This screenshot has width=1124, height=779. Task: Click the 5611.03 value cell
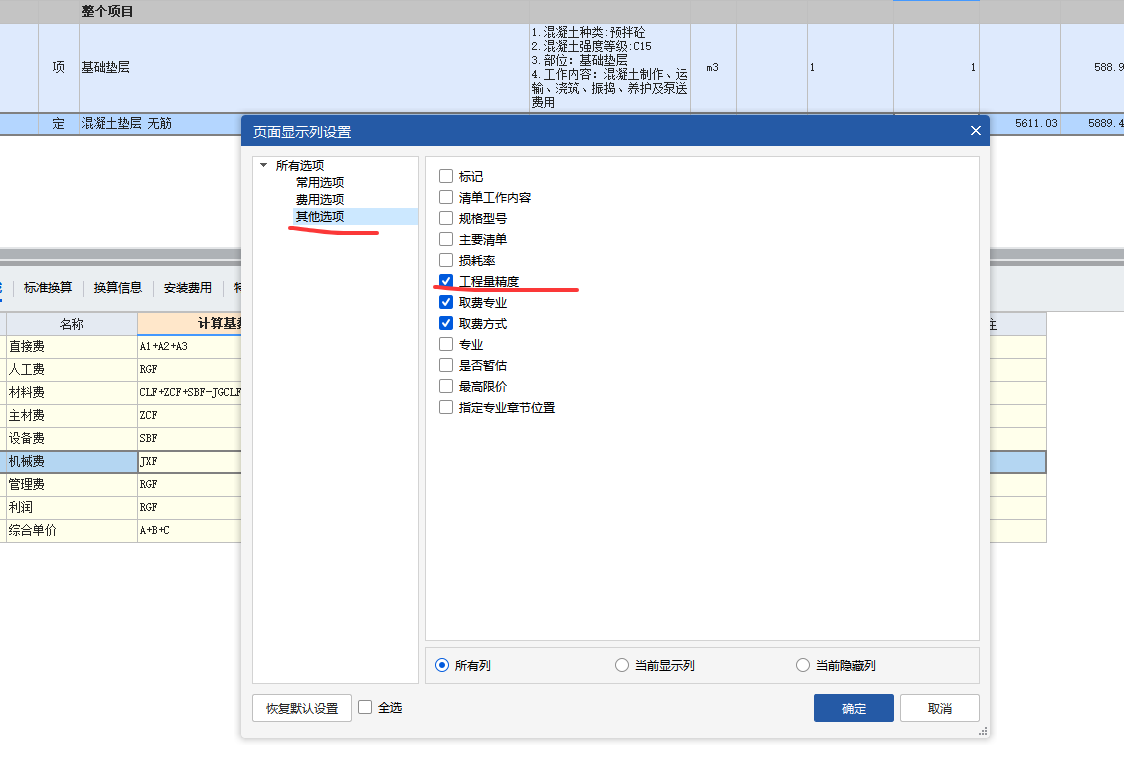(1025, 123)
